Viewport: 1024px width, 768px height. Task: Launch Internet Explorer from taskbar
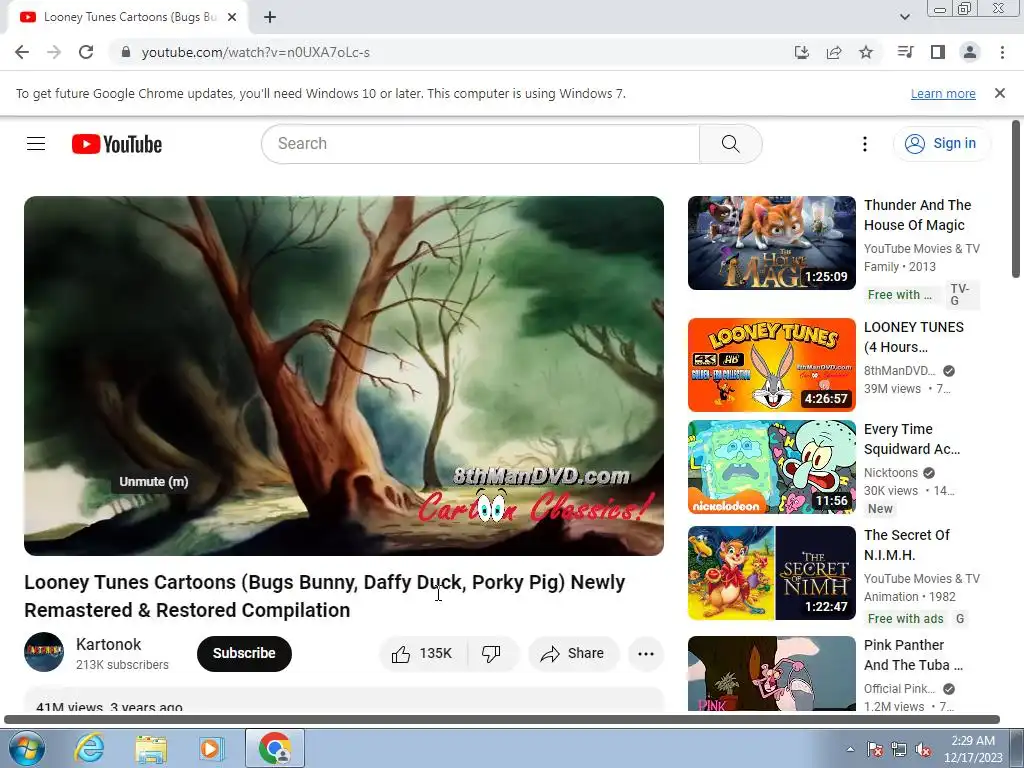point(89,748)
